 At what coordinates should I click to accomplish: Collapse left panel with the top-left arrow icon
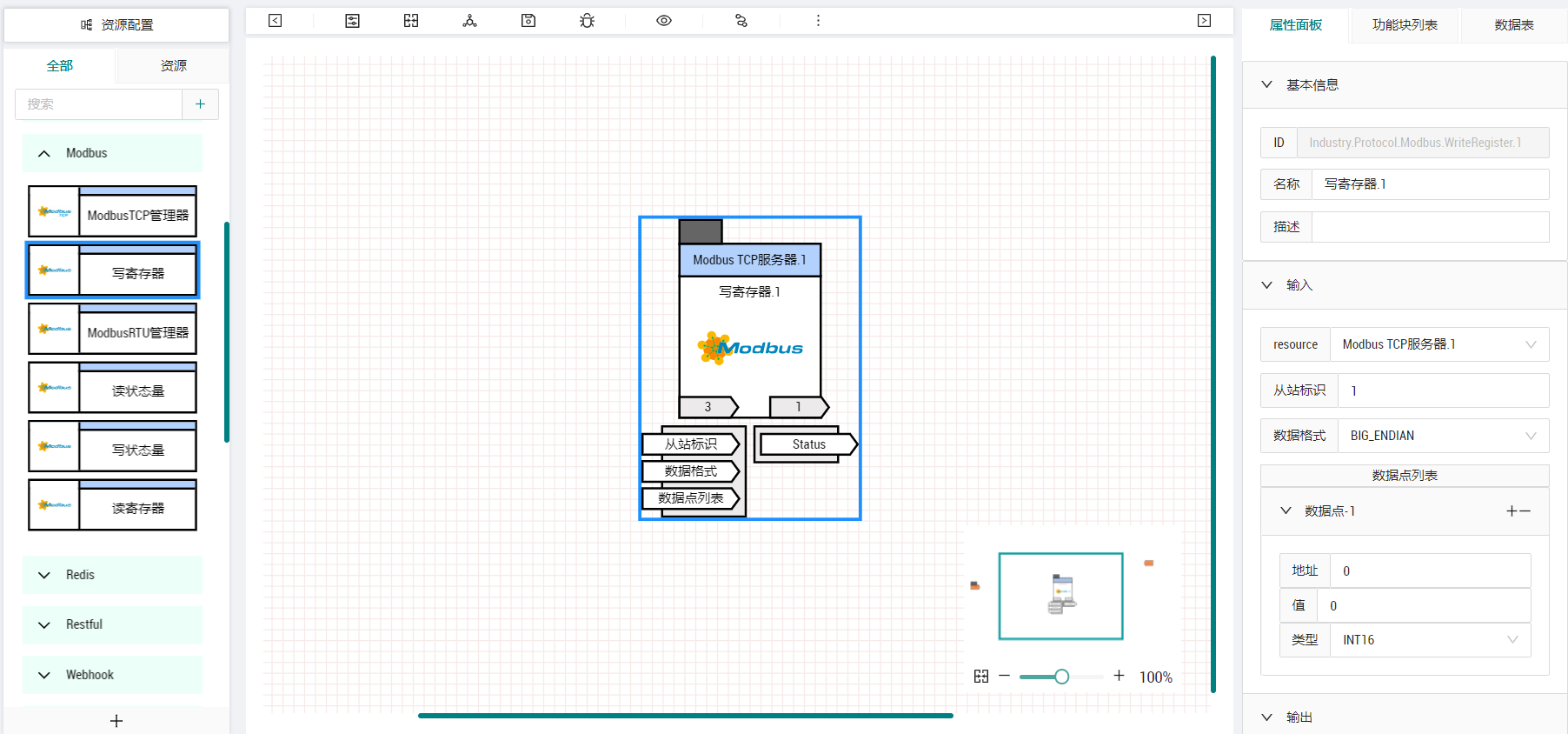pyautogui.click(x=275, y=21)
